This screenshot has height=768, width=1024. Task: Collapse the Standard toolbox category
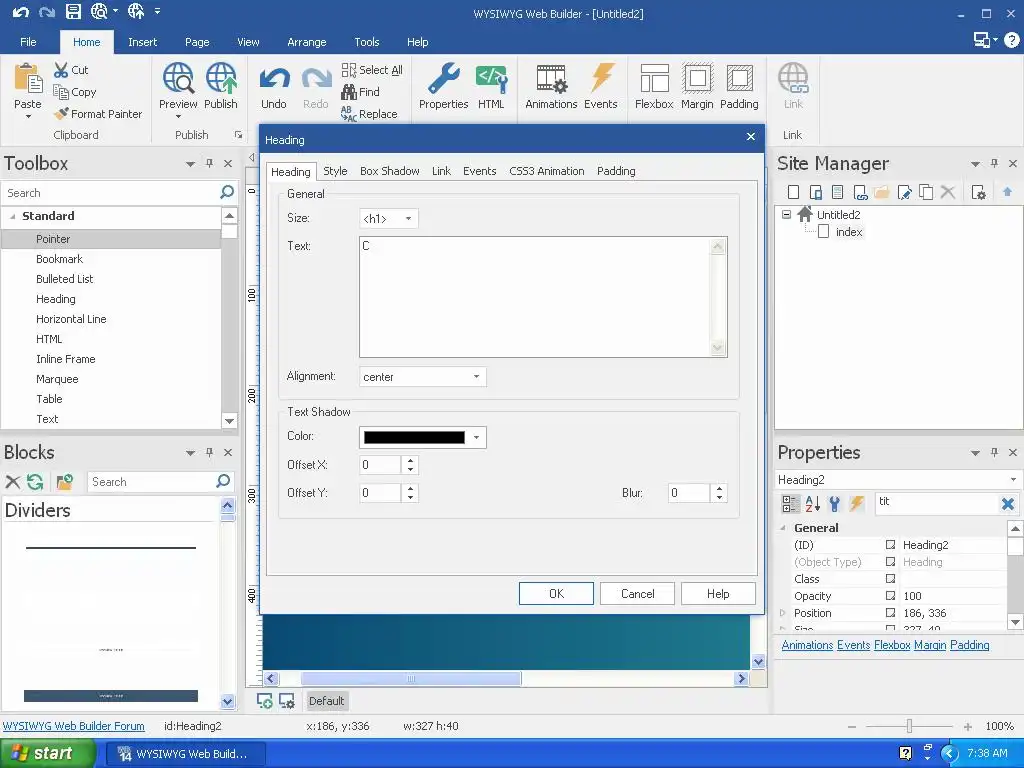pyautogui.click(x=12, y=216)
